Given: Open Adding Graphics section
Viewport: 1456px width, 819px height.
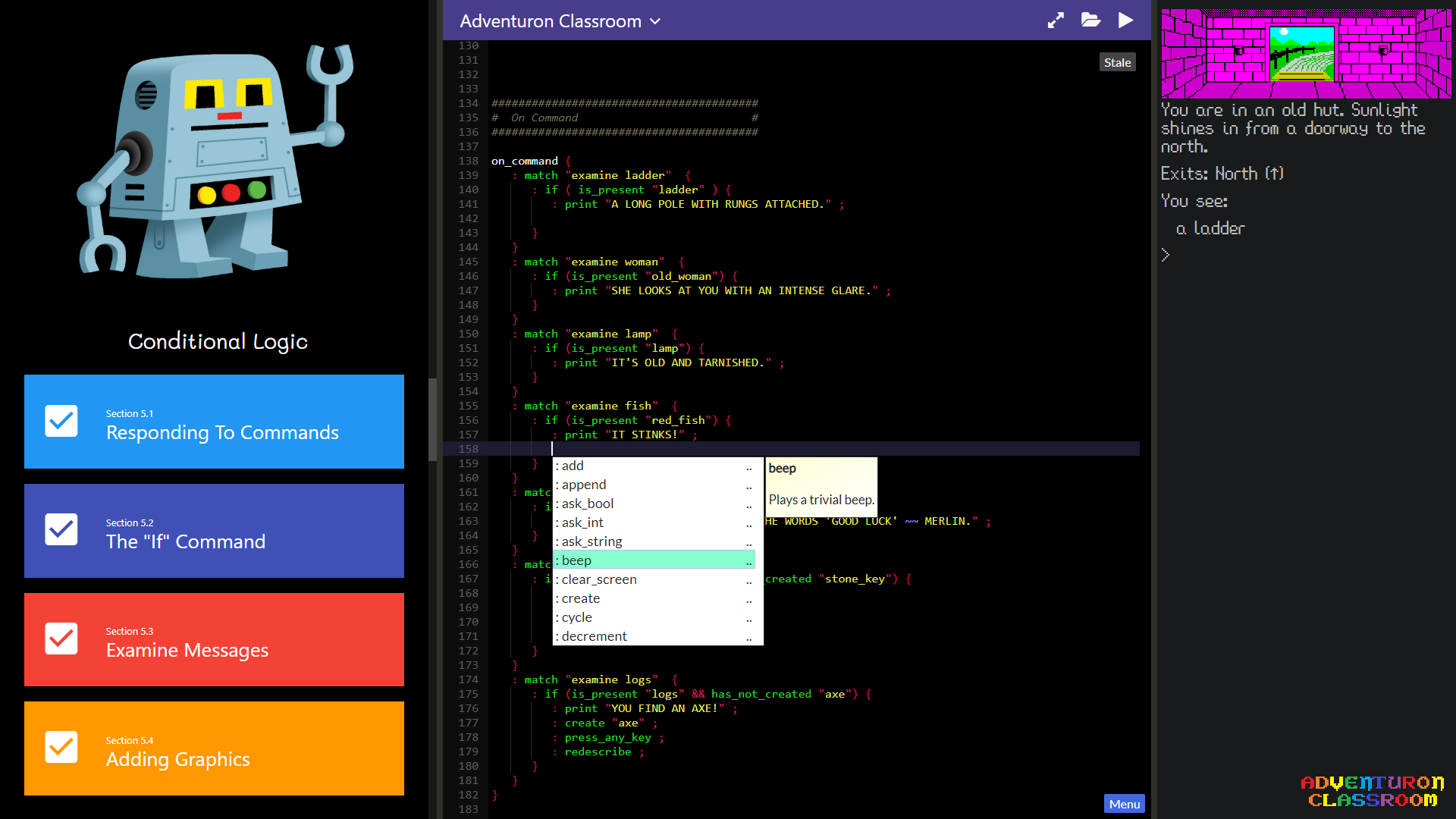Looking at the screenshot, I should pos(214,748).
